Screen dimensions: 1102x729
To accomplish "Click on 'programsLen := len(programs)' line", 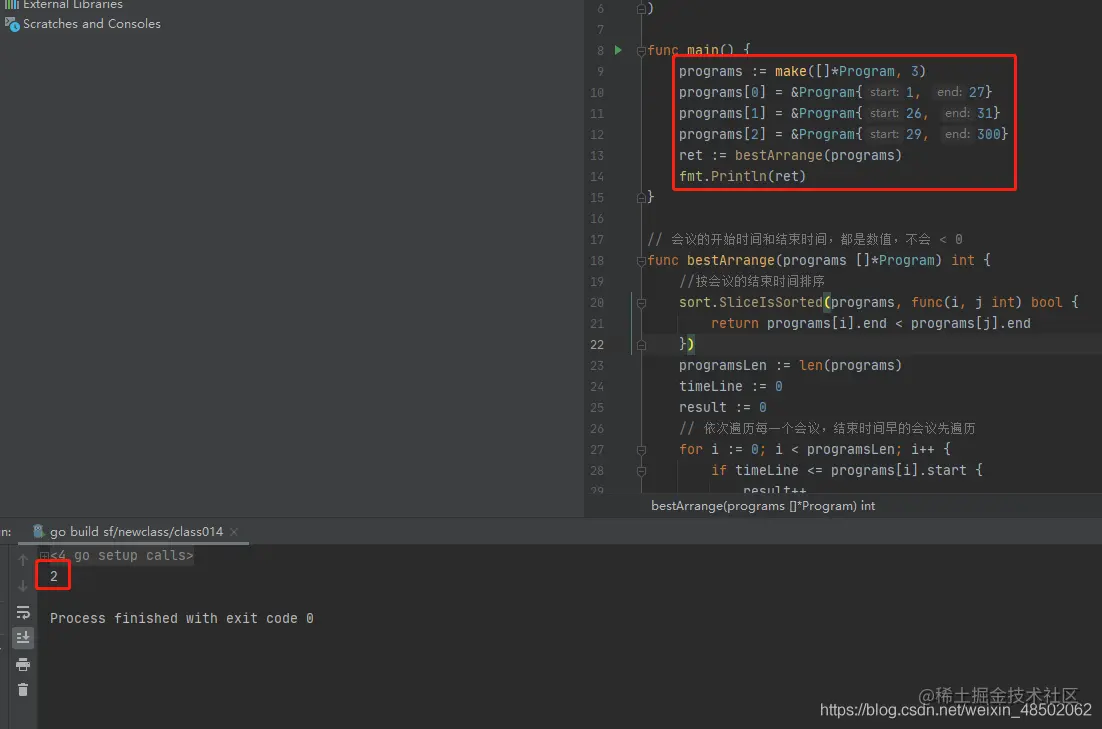I will (x=790, y=366).
